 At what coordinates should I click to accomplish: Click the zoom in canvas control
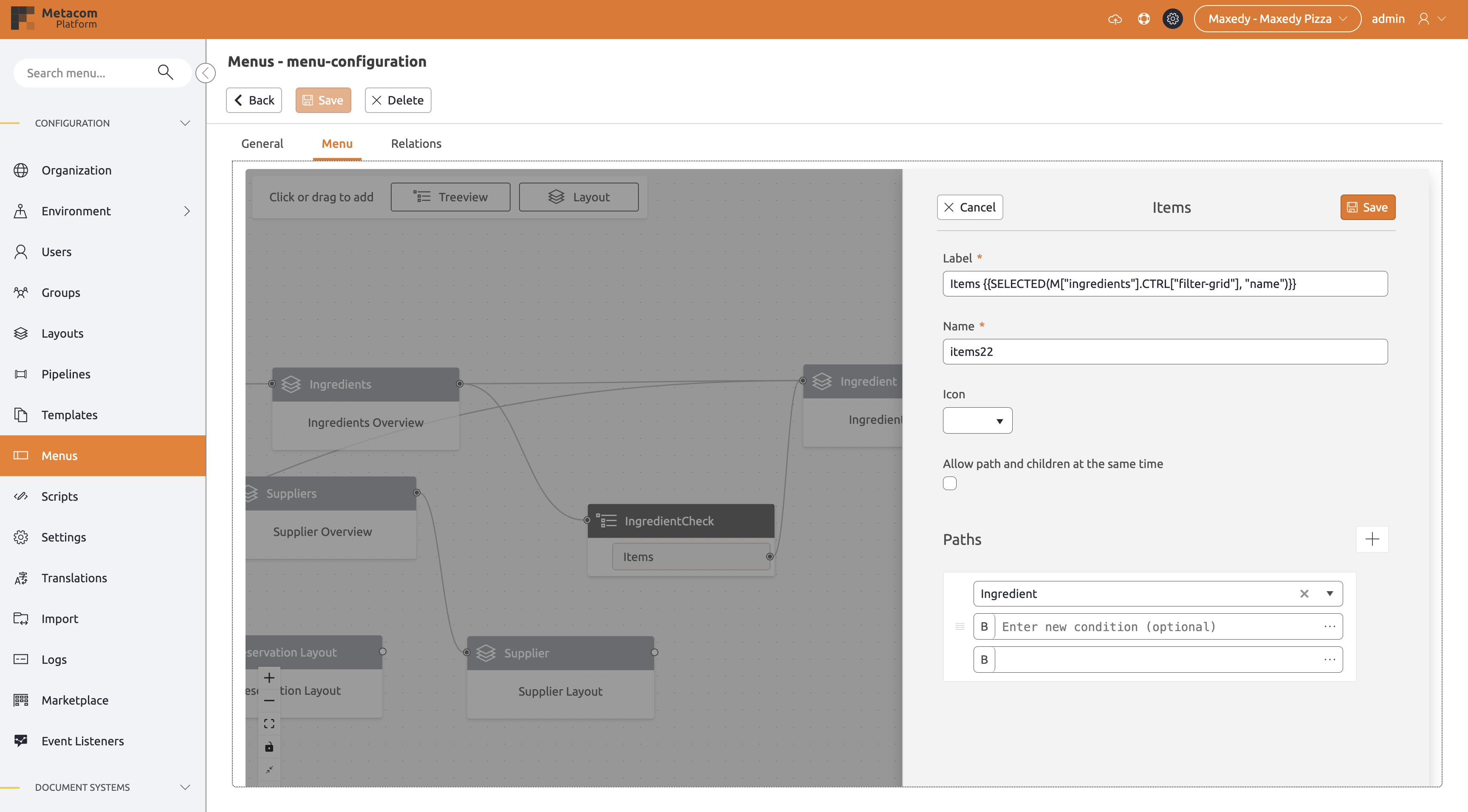(269, 677)
